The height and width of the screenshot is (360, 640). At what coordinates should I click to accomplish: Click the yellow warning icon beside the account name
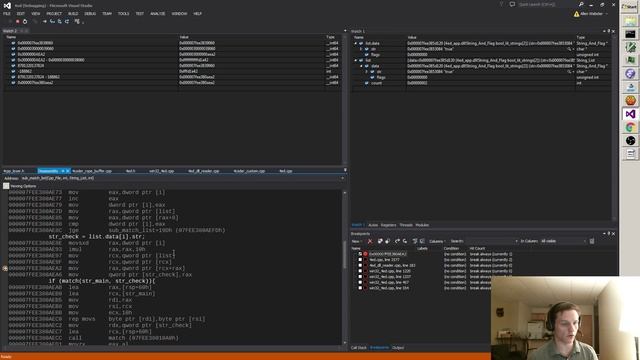[576, 14]
